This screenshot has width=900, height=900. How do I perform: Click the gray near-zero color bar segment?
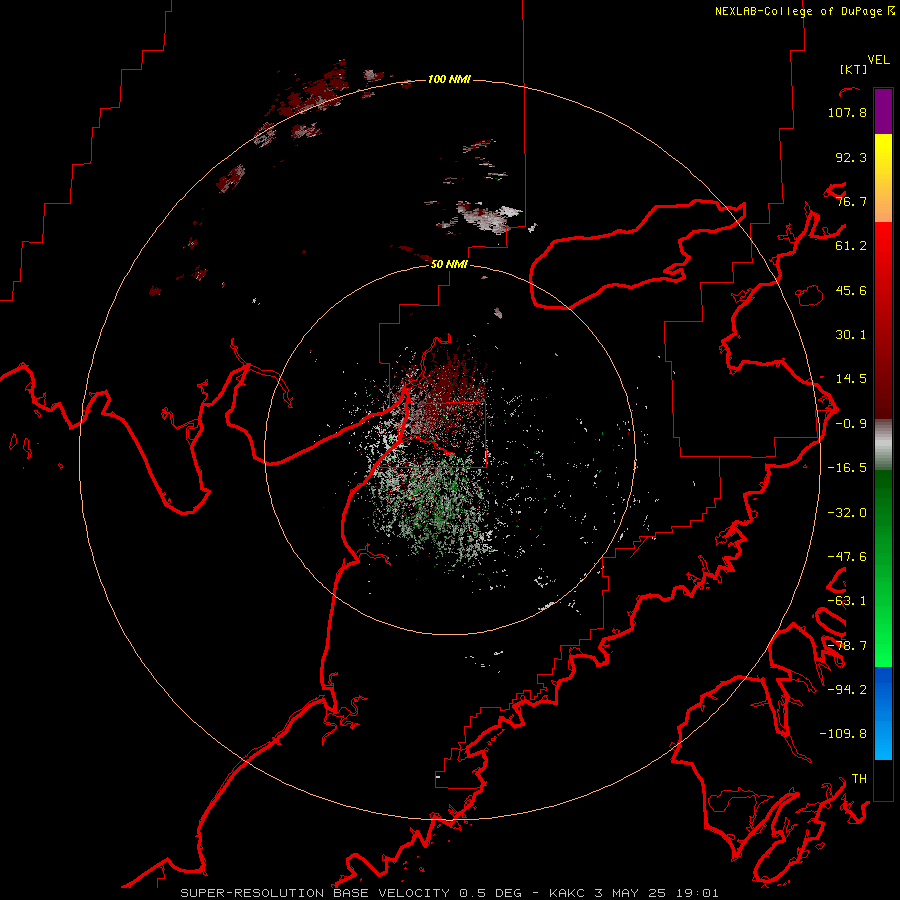pyautogui.click(x=883, y=445)
